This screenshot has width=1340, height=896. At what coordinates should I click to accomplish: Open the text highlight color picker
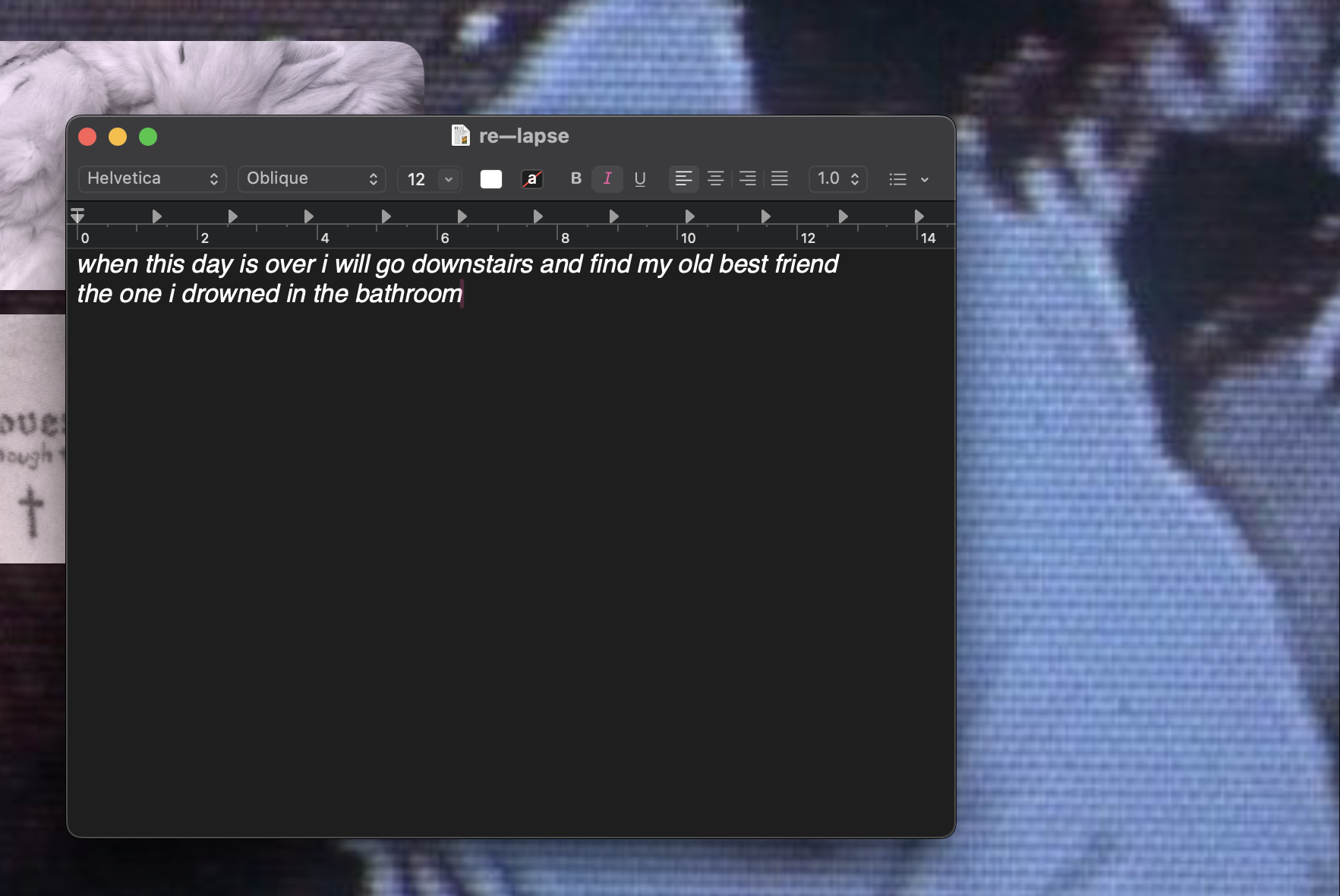click(x=532, y=179)
